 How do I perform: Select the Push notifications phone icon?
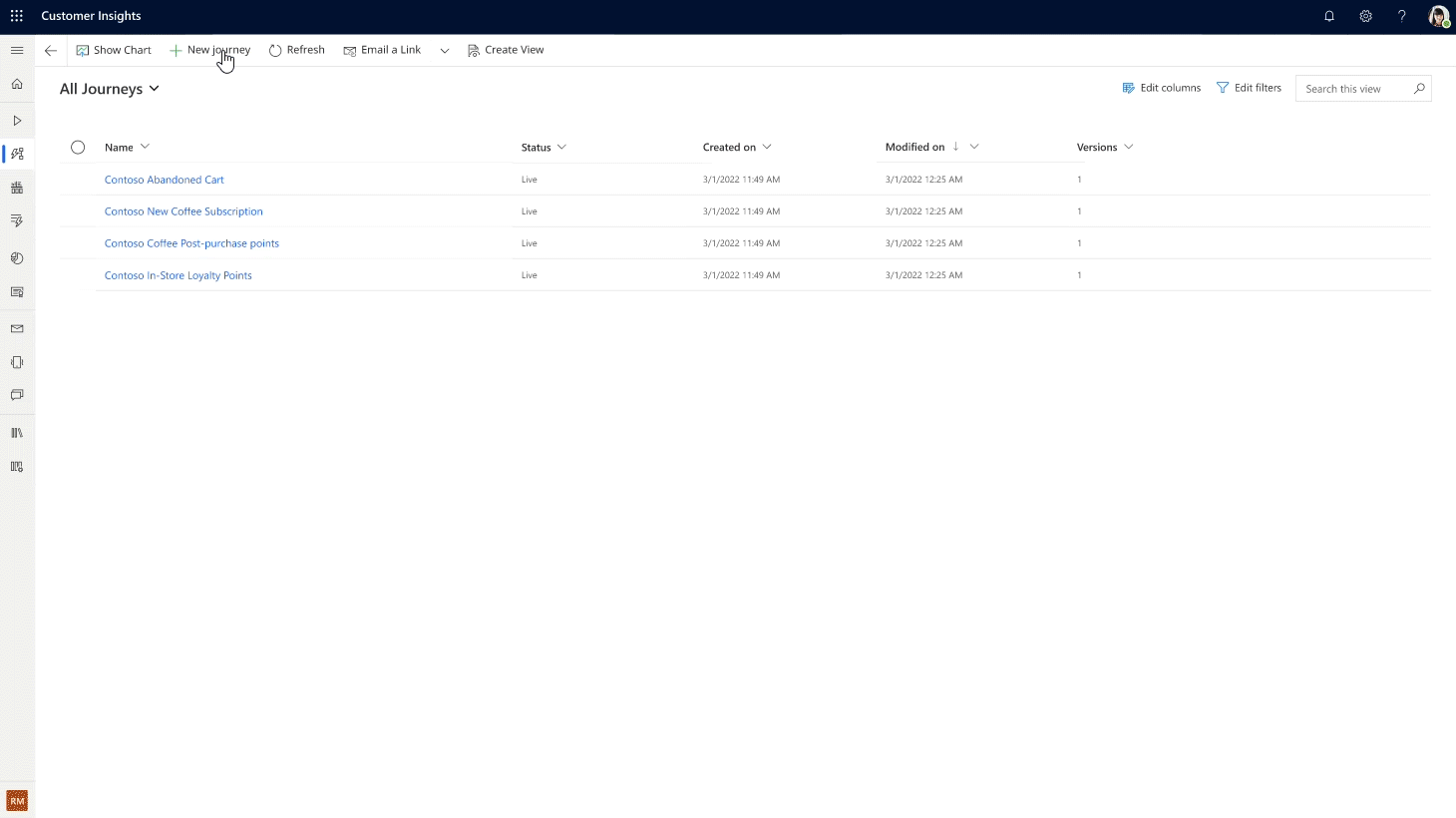coord(17,362)
